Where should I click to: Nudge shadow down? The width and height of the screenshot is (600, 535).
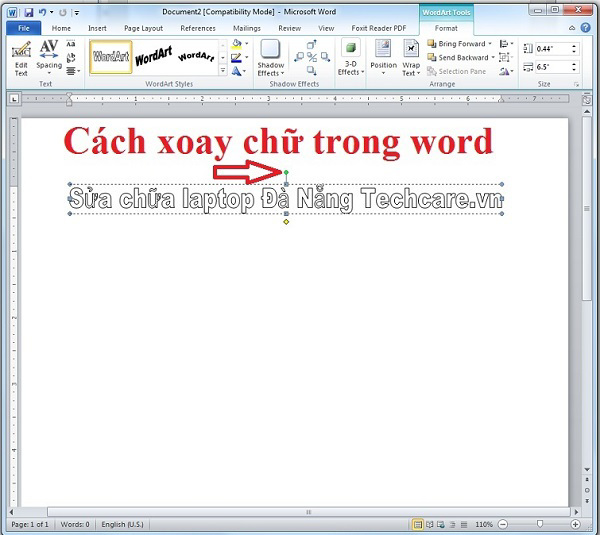[x=312, y=70]
